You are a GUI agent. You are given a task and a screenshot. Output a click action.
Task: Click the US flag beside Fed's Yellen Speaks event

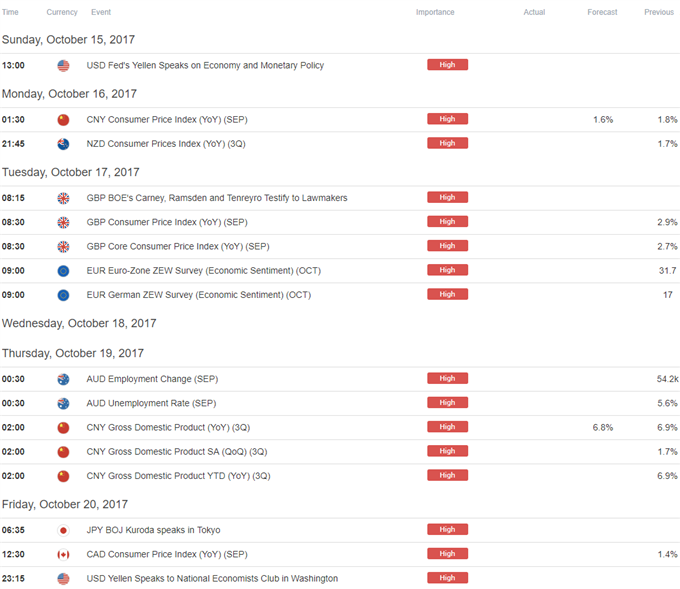pyautogui.click(x=63, y=65)
